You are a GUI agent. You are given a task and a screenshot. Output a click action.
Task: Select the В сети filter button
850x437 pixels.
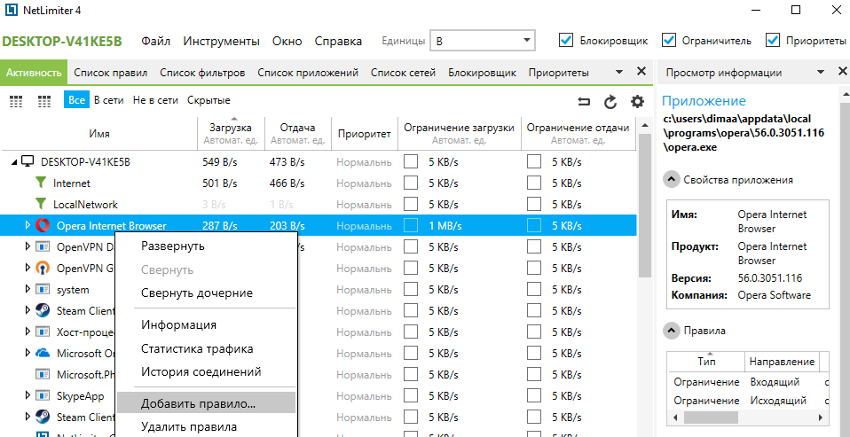[x=109, y=100]
